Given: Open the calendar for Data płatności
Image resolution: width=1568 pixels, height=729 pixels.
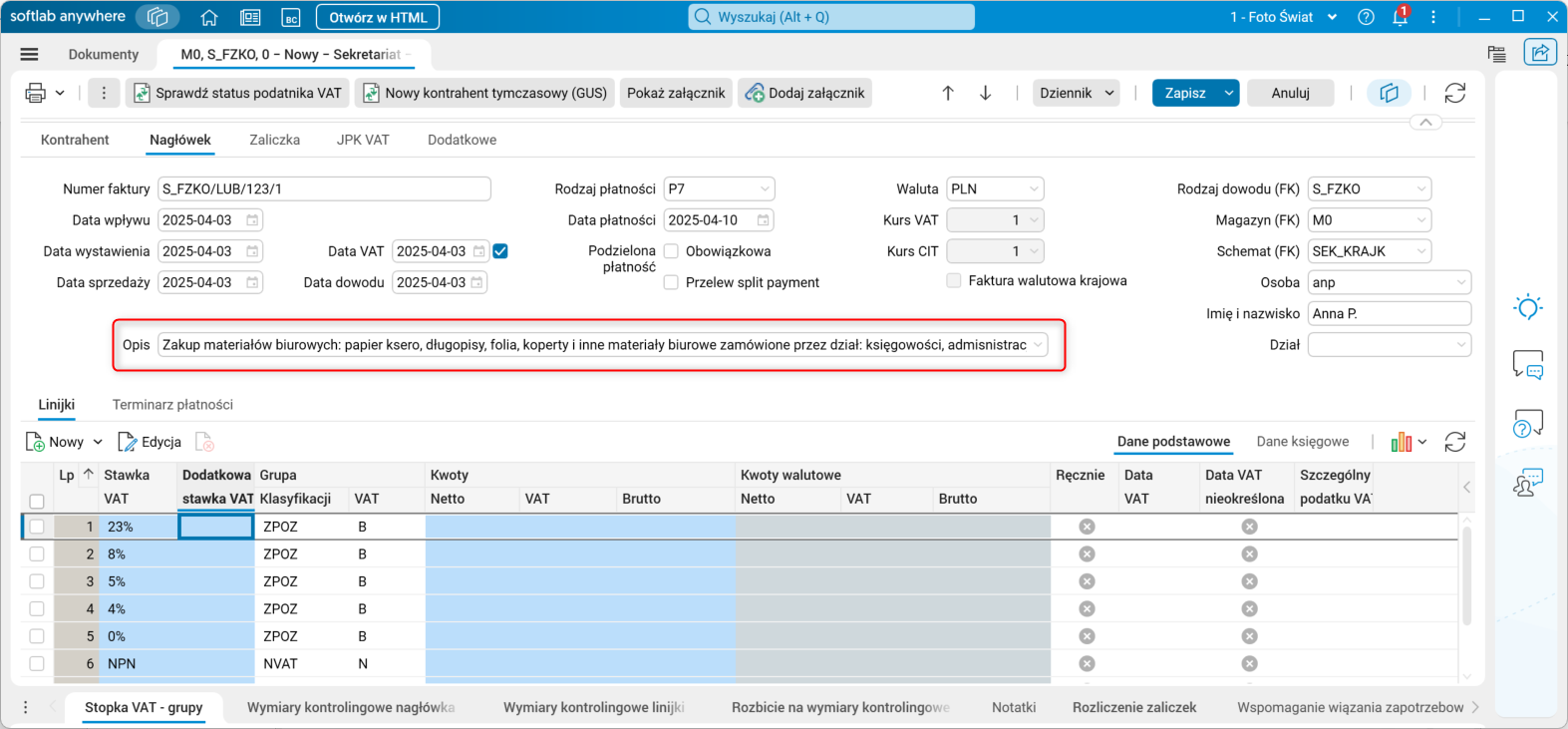Looking at the screenshot, I should tap(764, 220).
